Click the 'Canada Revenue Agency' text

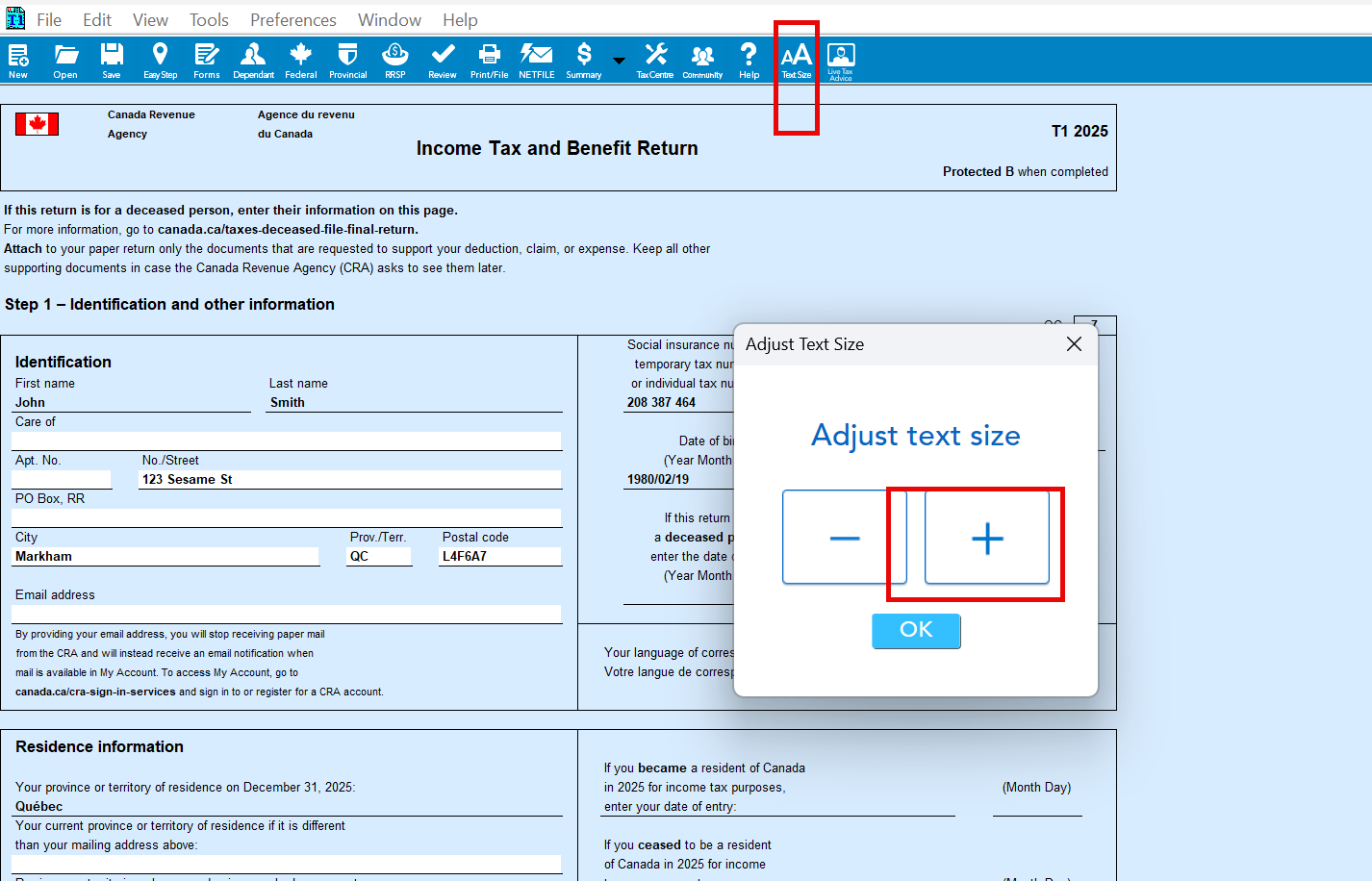point(151,124)
